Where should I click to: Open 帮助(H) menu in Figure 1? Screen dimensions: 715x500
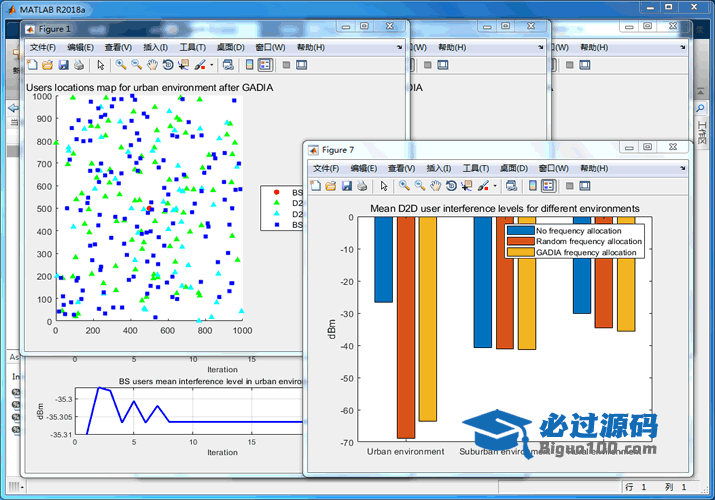click(x=311, y=47)
